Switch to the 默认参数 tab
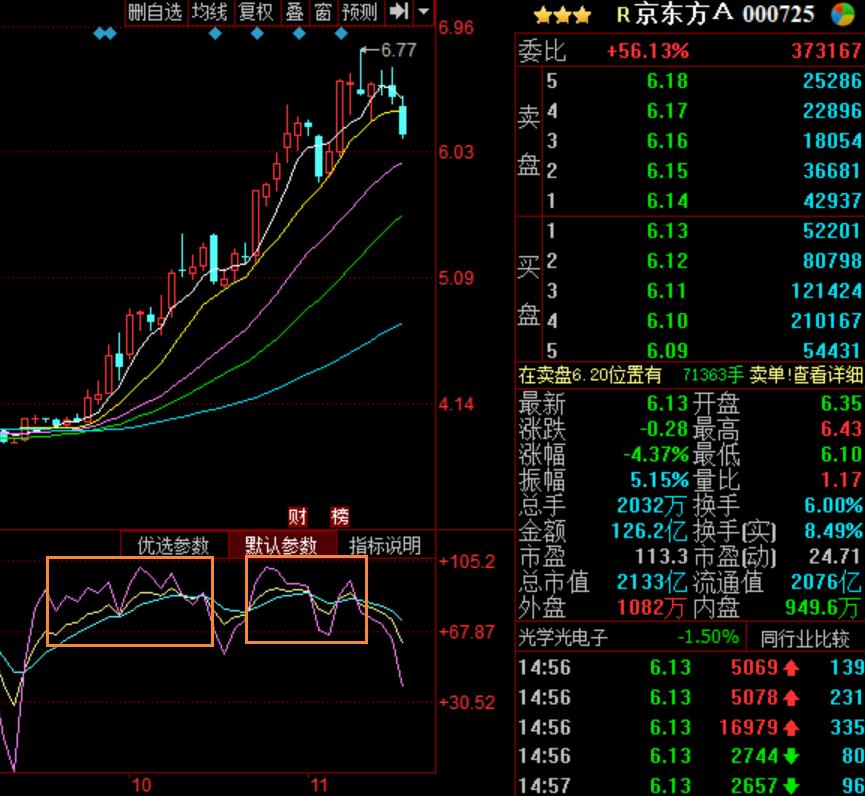The image size is (865, 796). pos(281,546)
